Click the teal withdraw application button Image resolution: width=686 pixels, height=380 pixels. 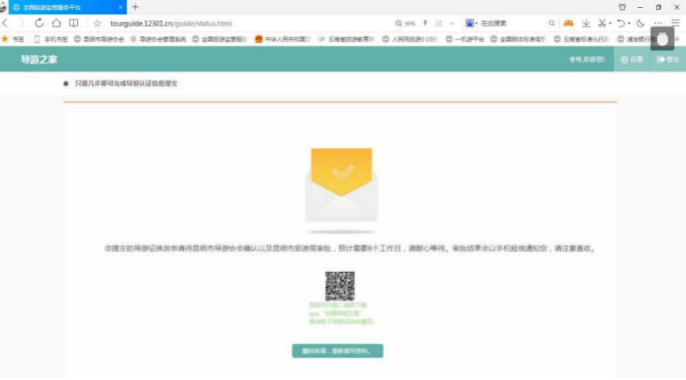coord(337,351)
